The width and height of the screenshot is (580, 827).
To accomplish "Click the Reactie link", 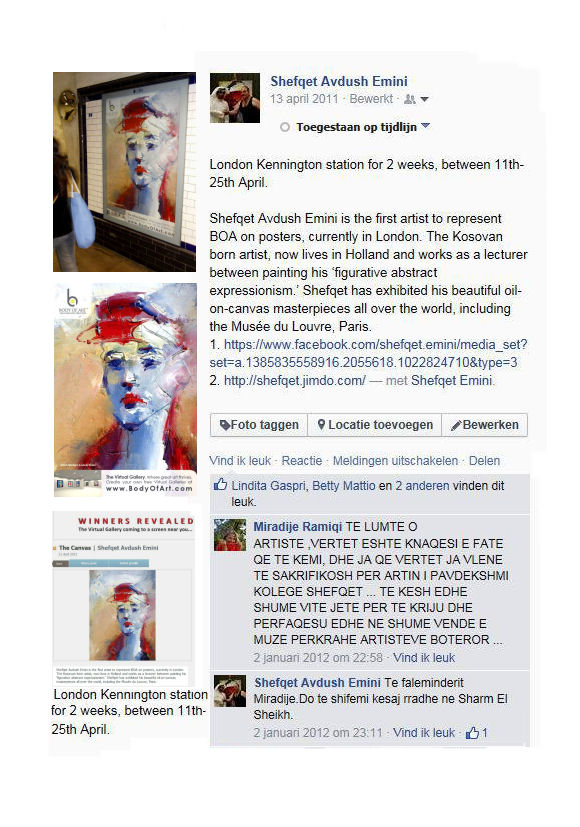I will tap(302, 461).
